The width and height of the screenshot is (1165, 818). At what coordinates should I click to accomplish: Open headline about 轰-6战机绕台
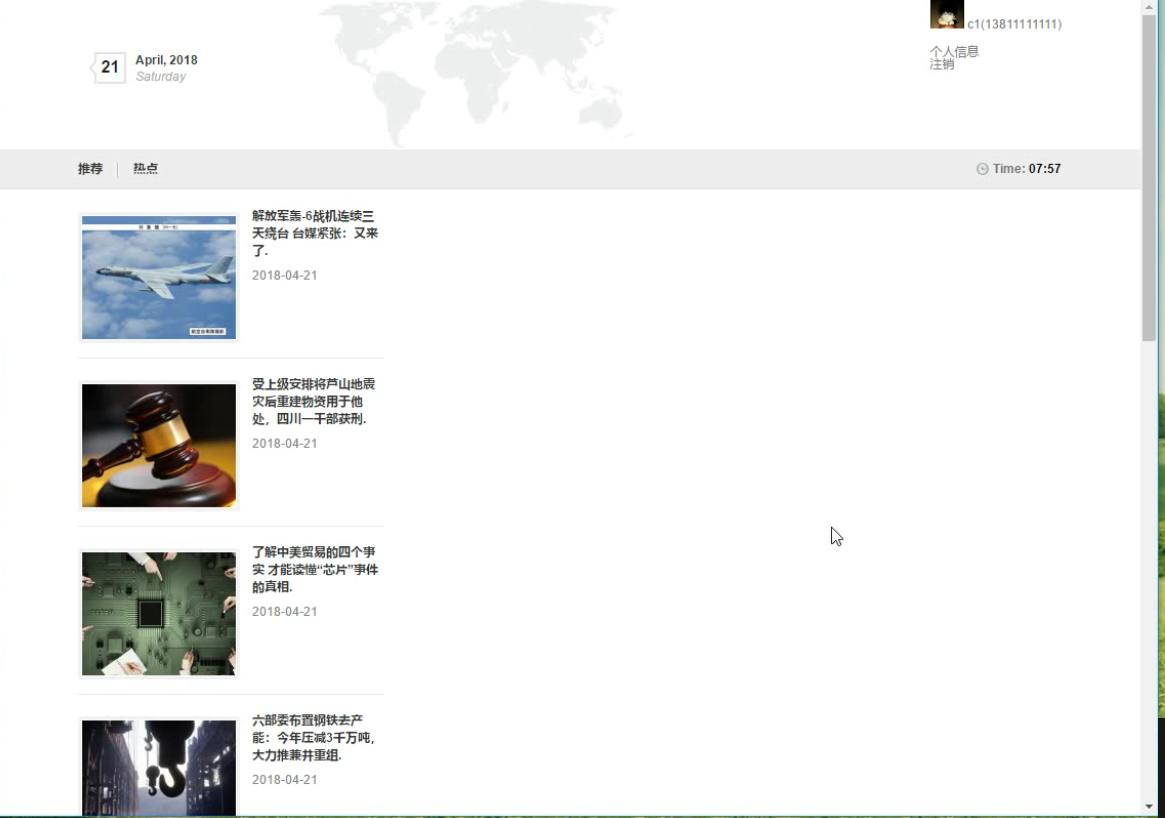coord(315,233)
